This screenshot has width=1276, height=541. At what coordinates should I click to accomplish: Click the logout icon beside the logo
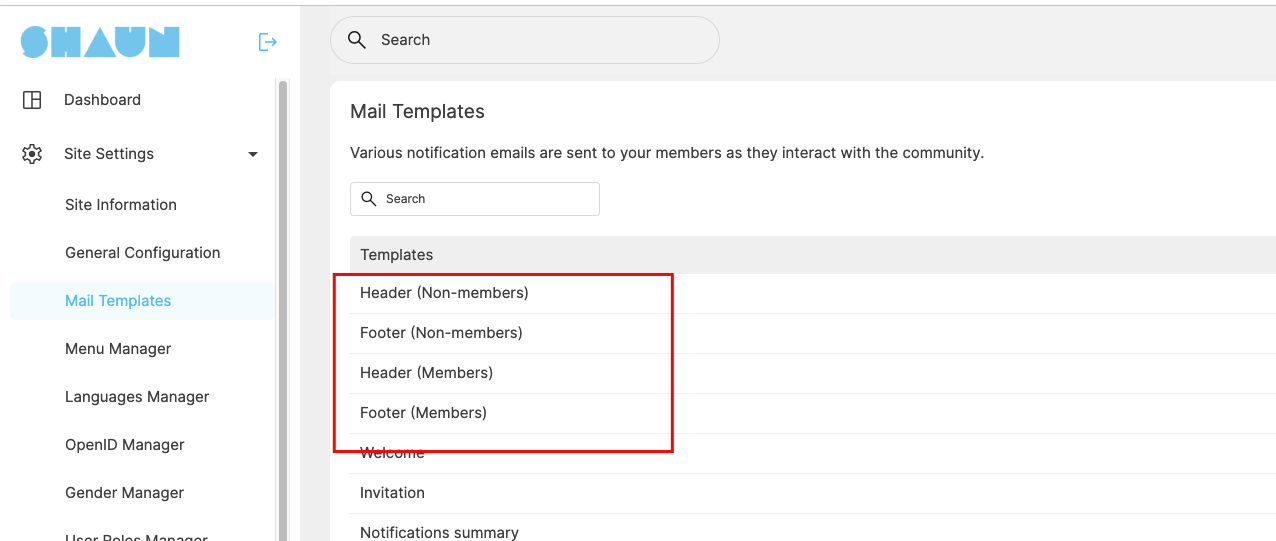coord(267,42)
